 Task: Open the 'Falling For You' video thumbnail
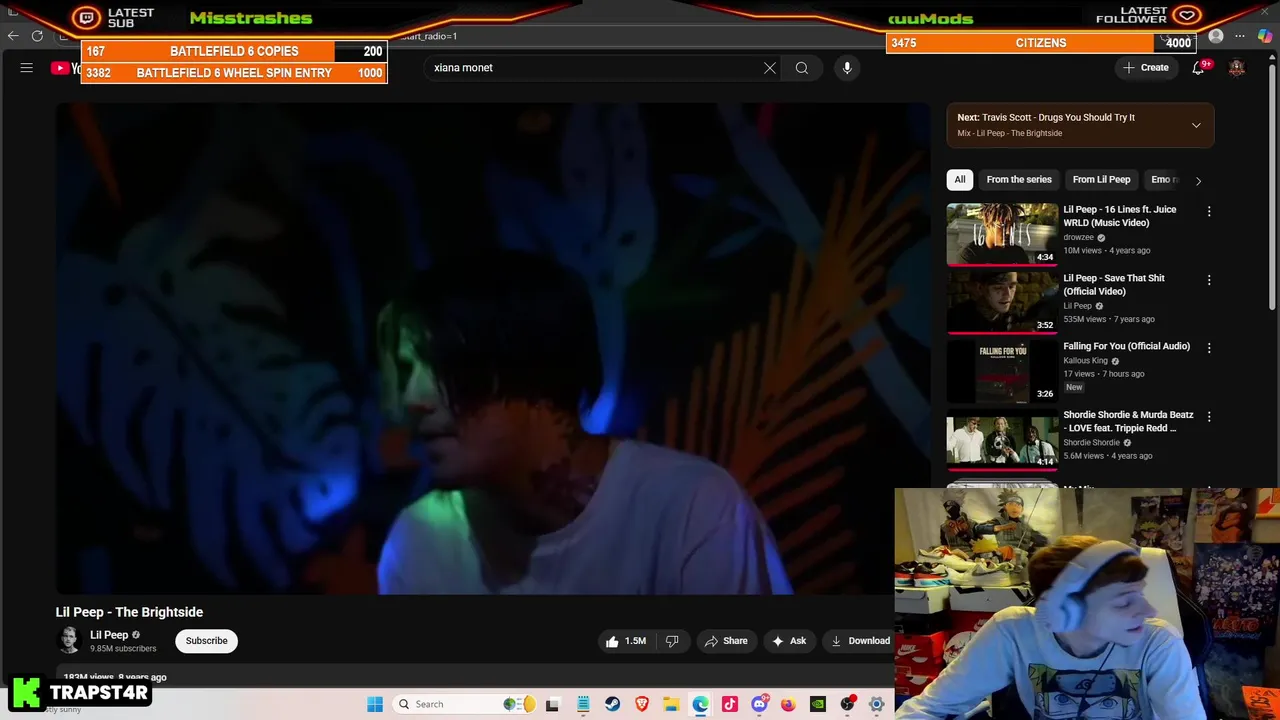[x=1002, y=371]
